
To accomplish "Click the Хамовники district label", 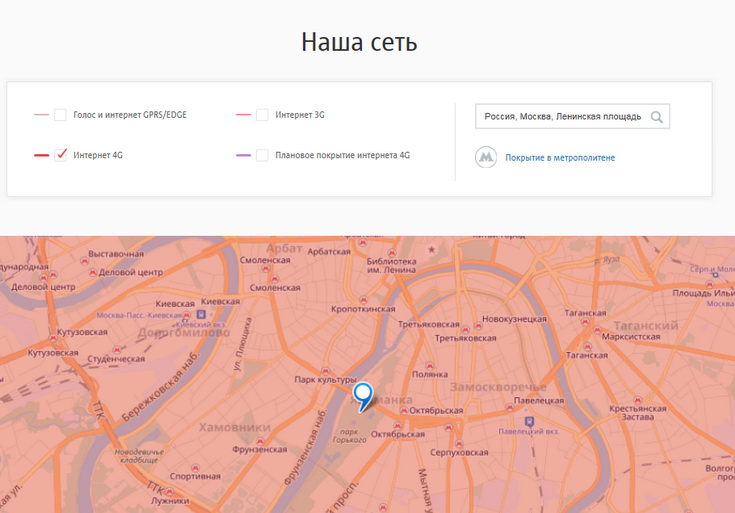I will click(x=235, y=427).
